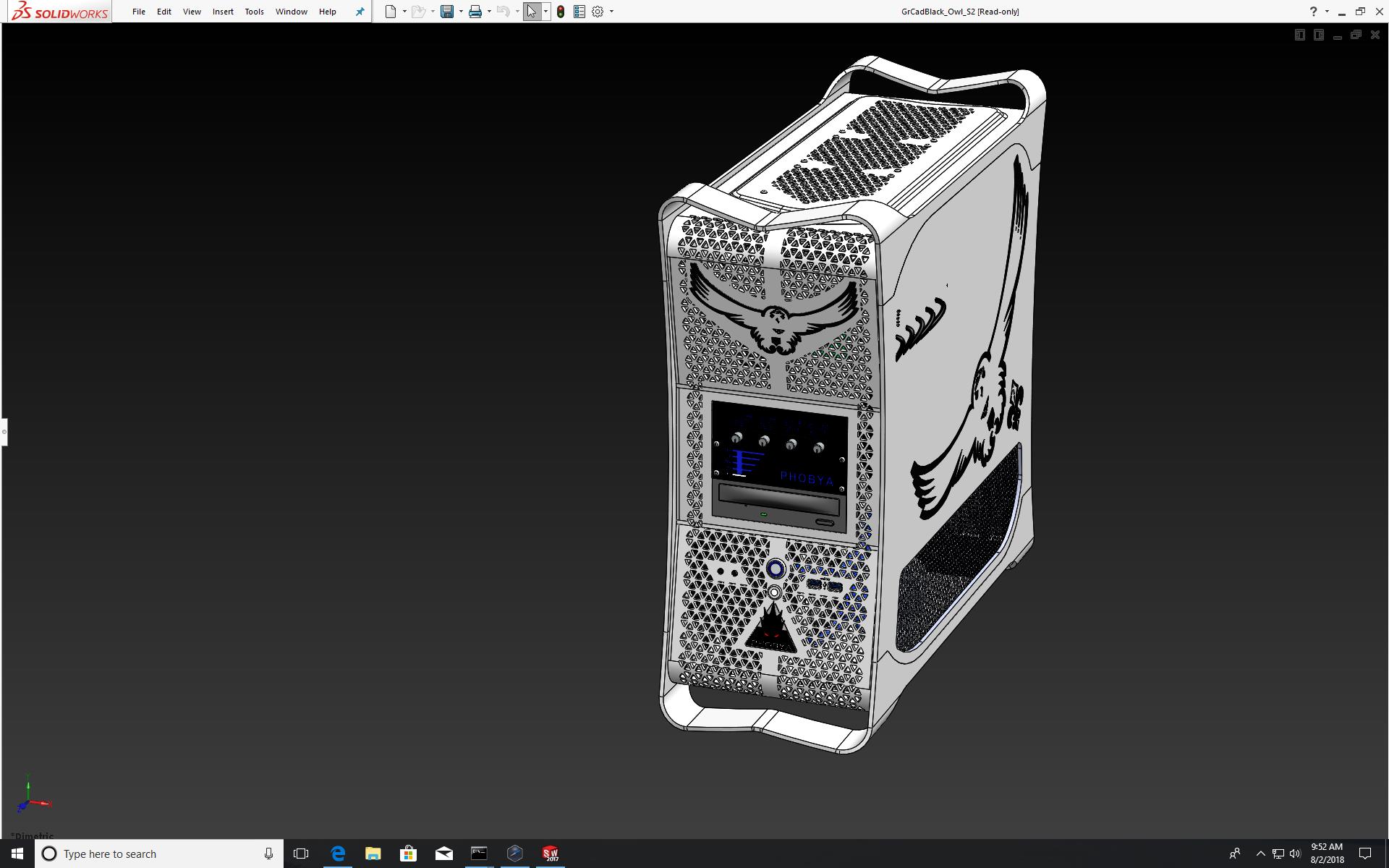1389x868 pixels.
Task: Open File Properties list icon
Action: (579, 12)
